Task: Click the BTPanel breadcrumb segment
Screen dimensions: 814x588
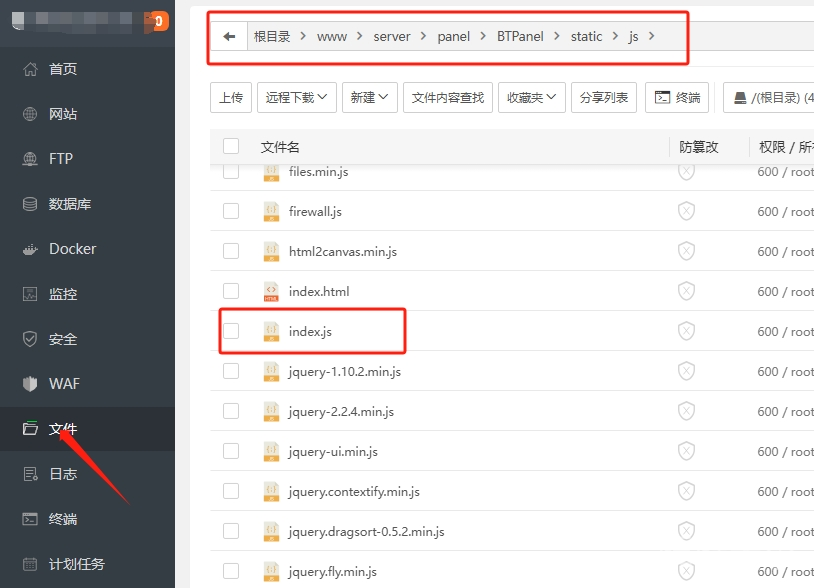Action: 520,36
